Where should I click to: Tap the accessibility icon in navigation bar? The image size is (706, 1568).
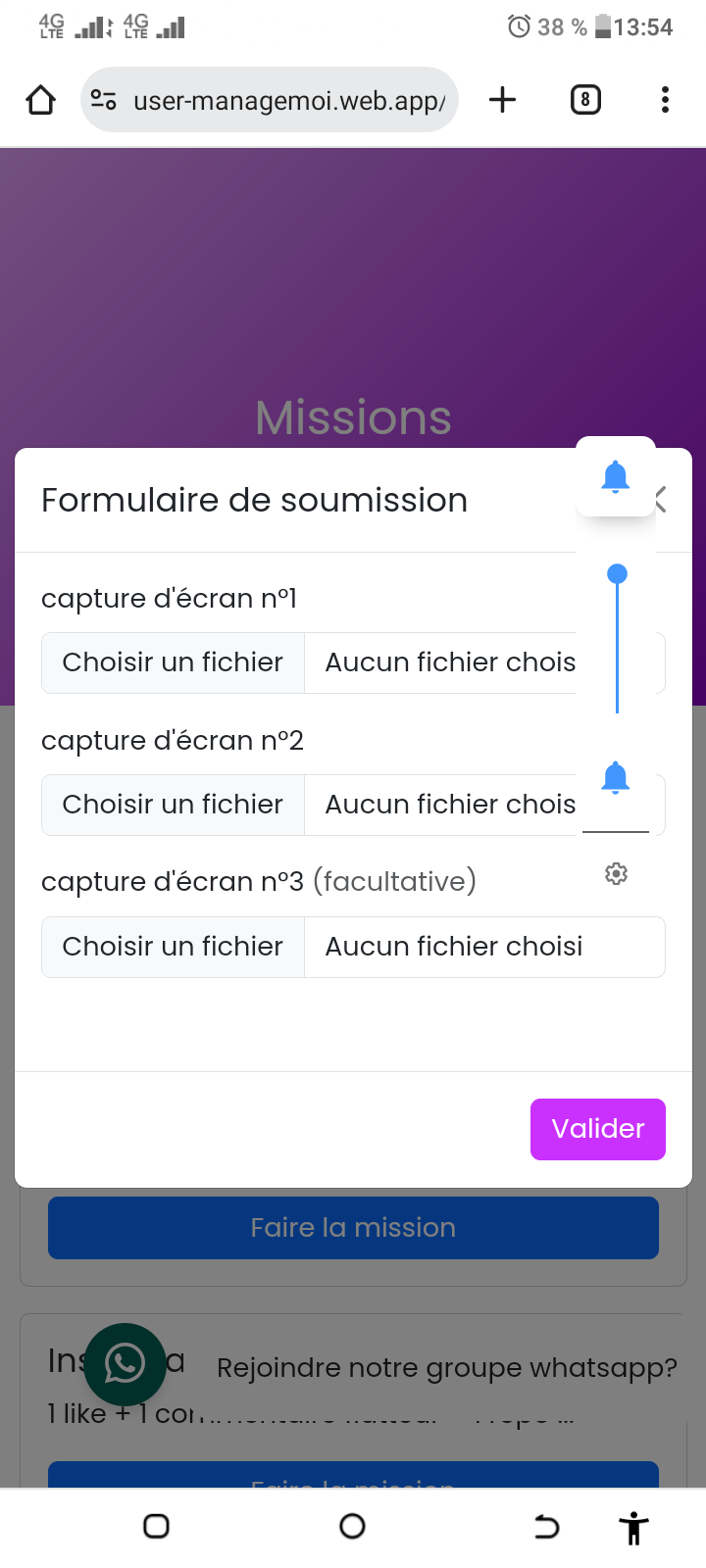coord(633,1527)
